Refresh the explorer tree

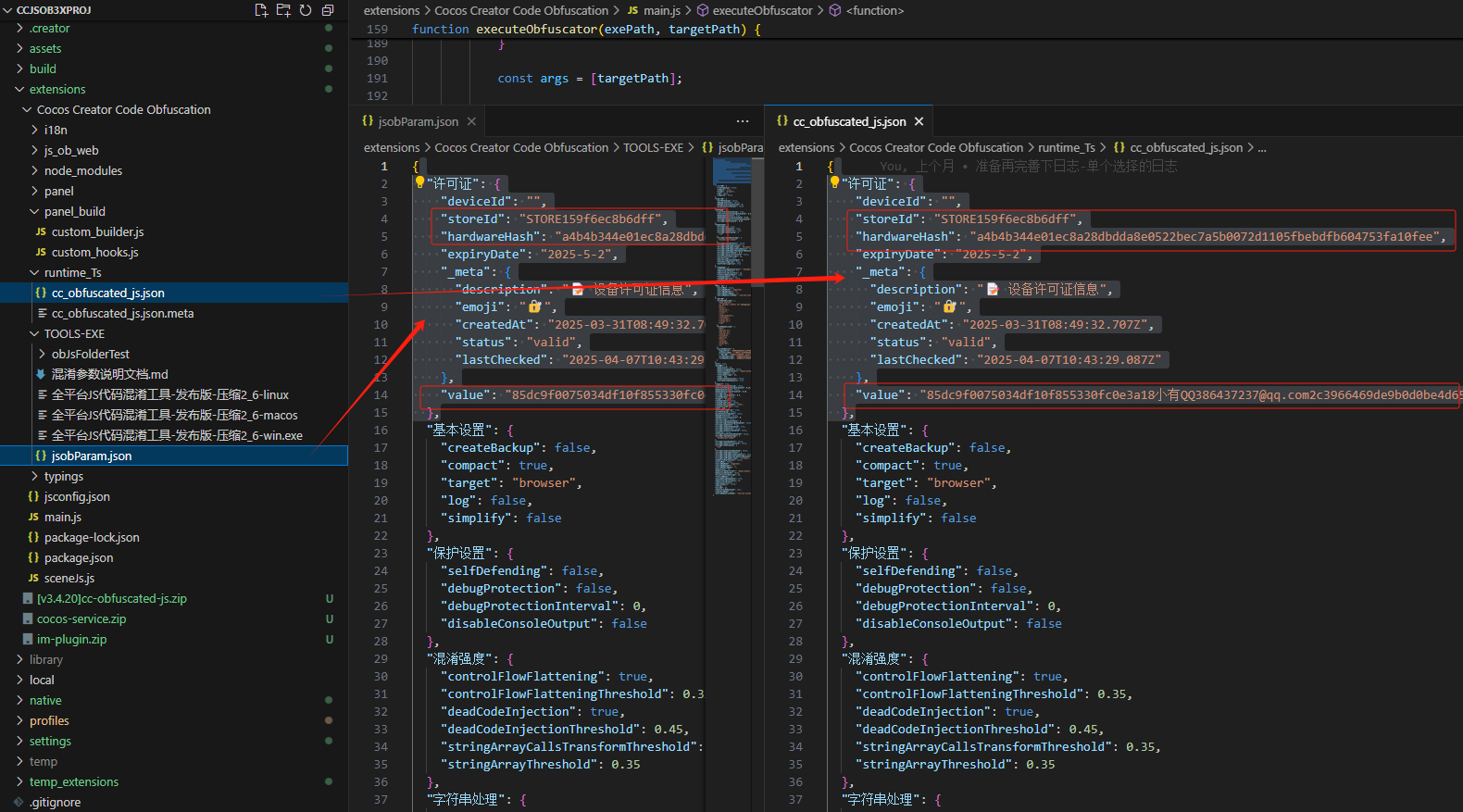306,10
